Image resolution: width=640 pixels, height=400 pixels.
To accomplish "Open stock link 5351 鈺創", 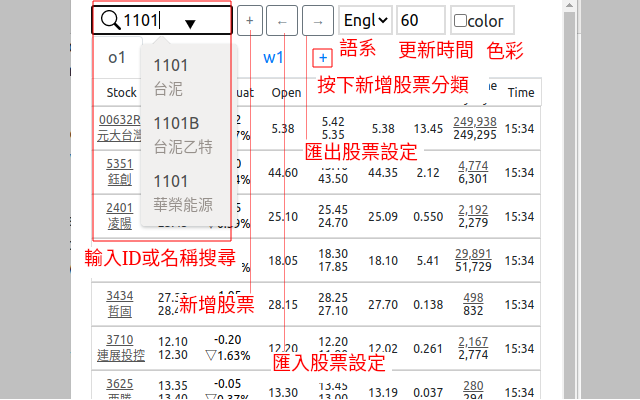I will coord(120,171).
